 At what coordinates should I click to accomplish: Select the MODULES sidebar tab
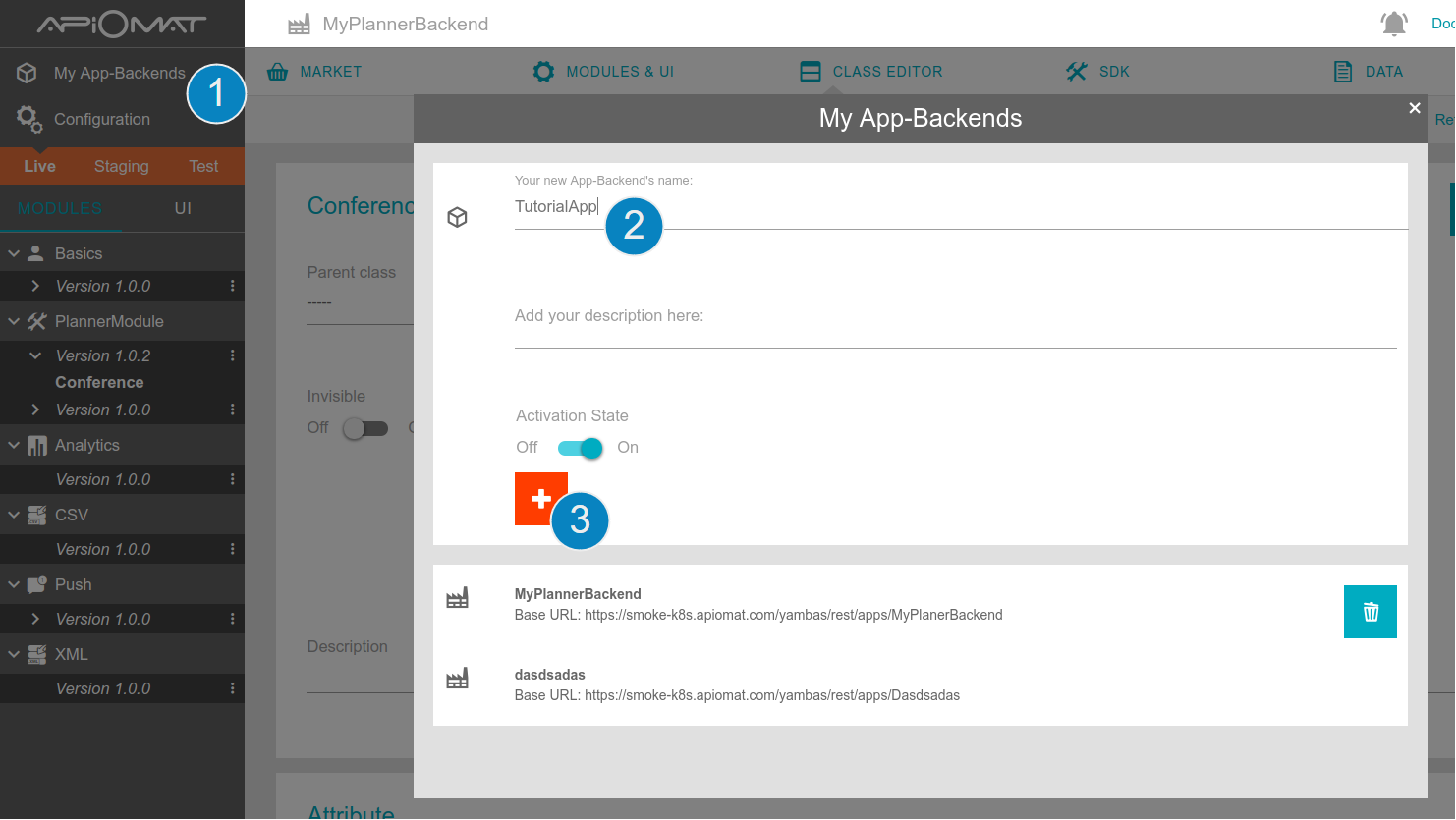[60, 208]
